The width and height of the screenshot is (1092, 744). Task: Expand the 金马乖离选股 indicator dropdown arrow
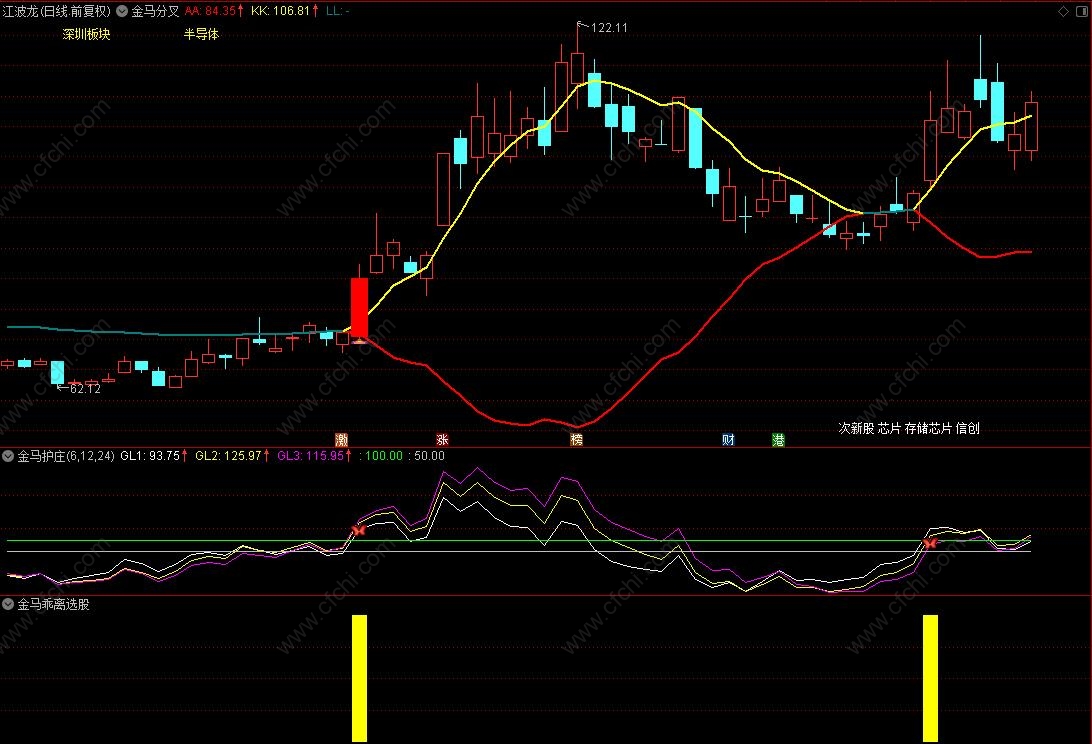[x=8, y=604]
